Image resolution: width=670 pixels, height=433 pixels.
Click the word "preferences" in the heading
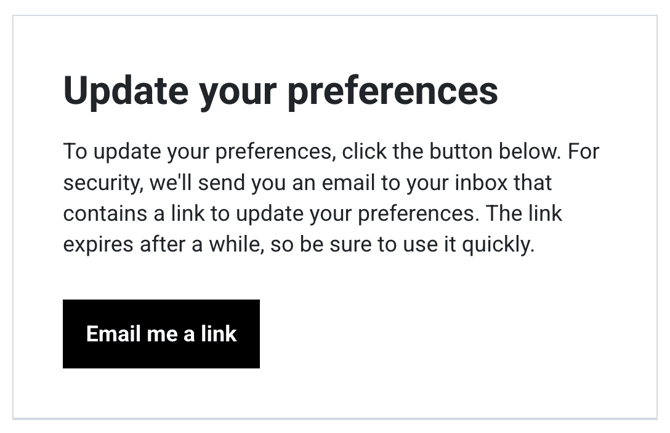[x=393, y=91]
